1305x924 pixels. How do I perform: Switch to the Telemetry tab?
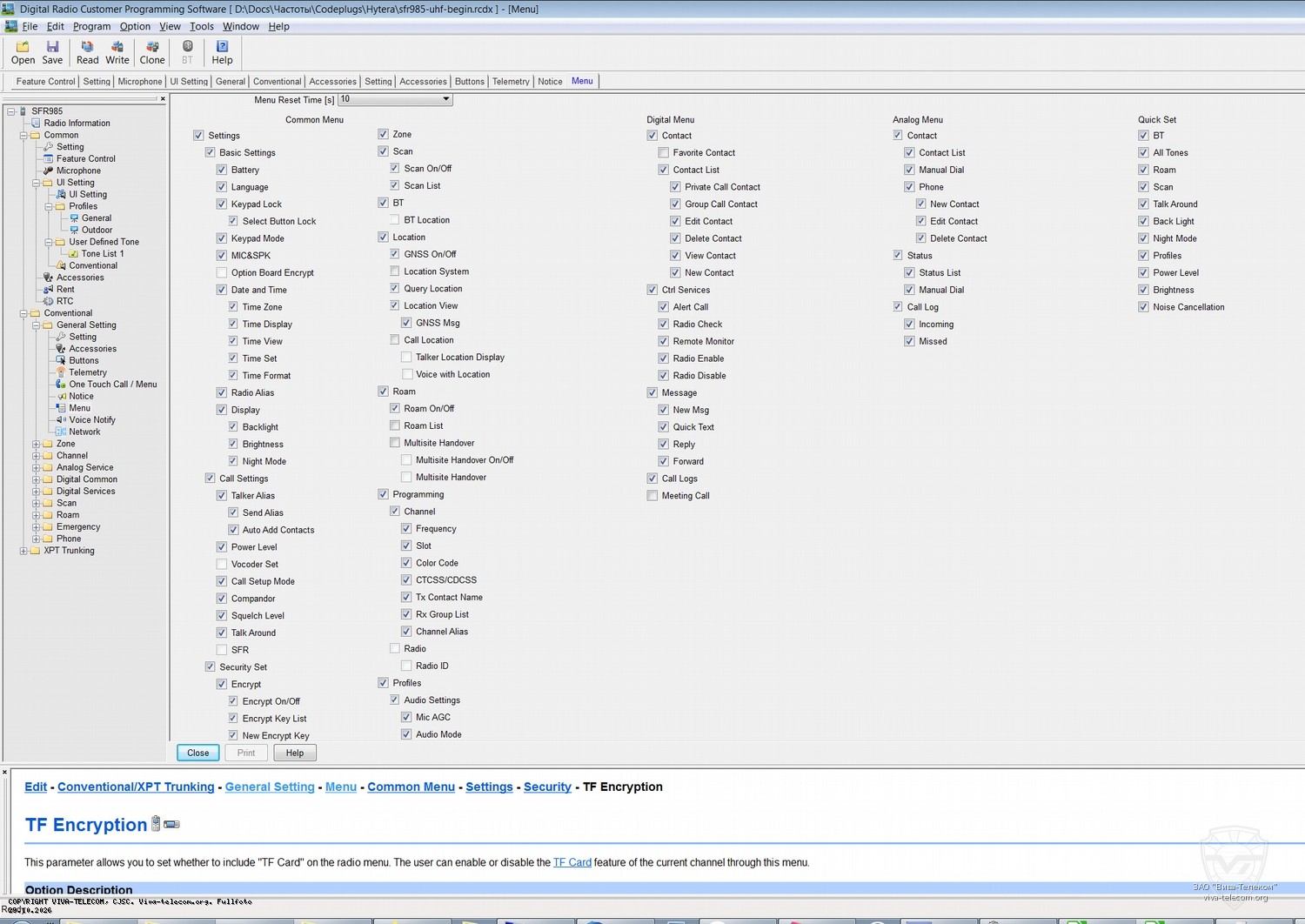[x=511, y=82]
